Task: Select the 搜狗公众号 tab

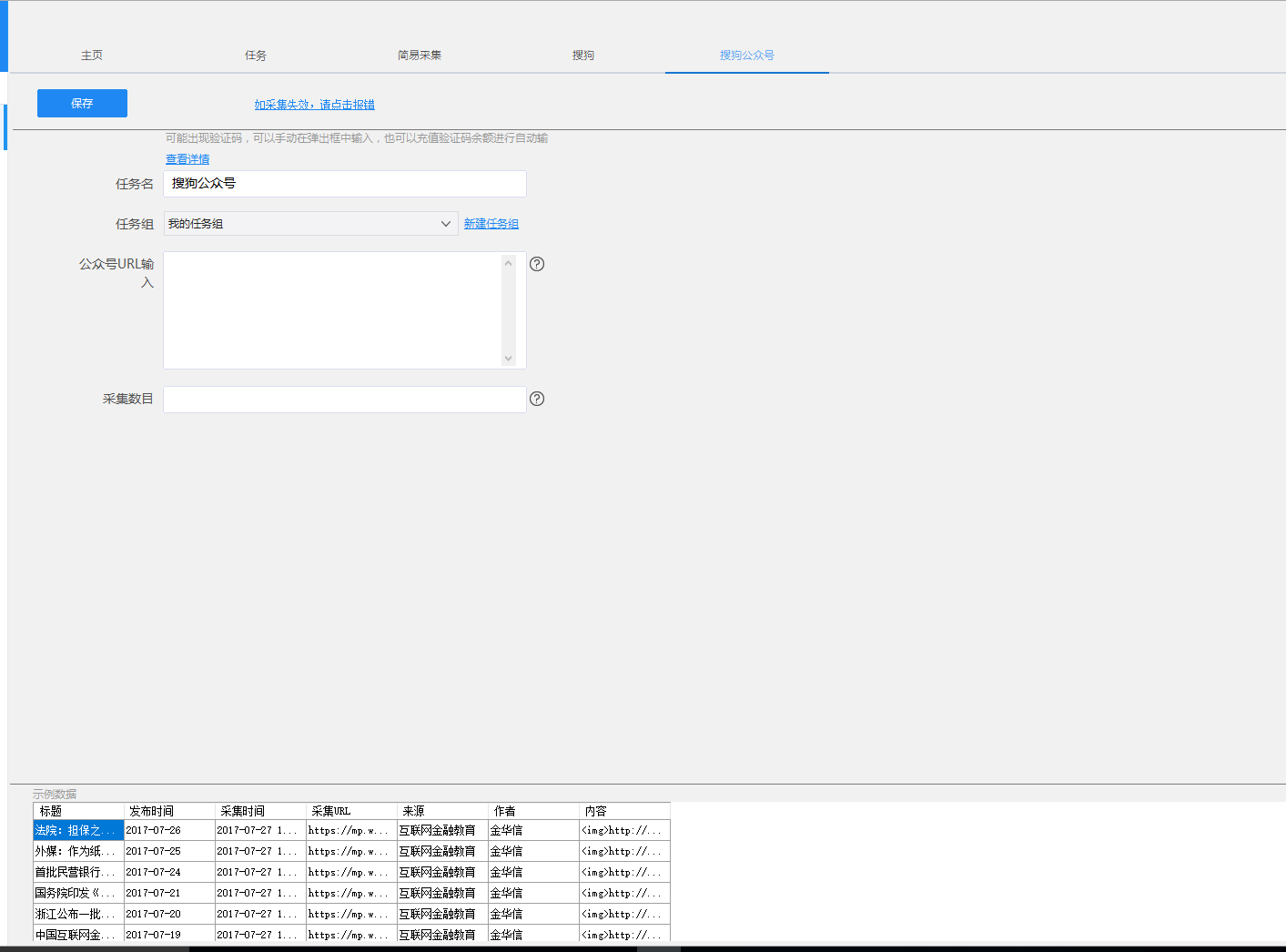Action: [747, 56]
